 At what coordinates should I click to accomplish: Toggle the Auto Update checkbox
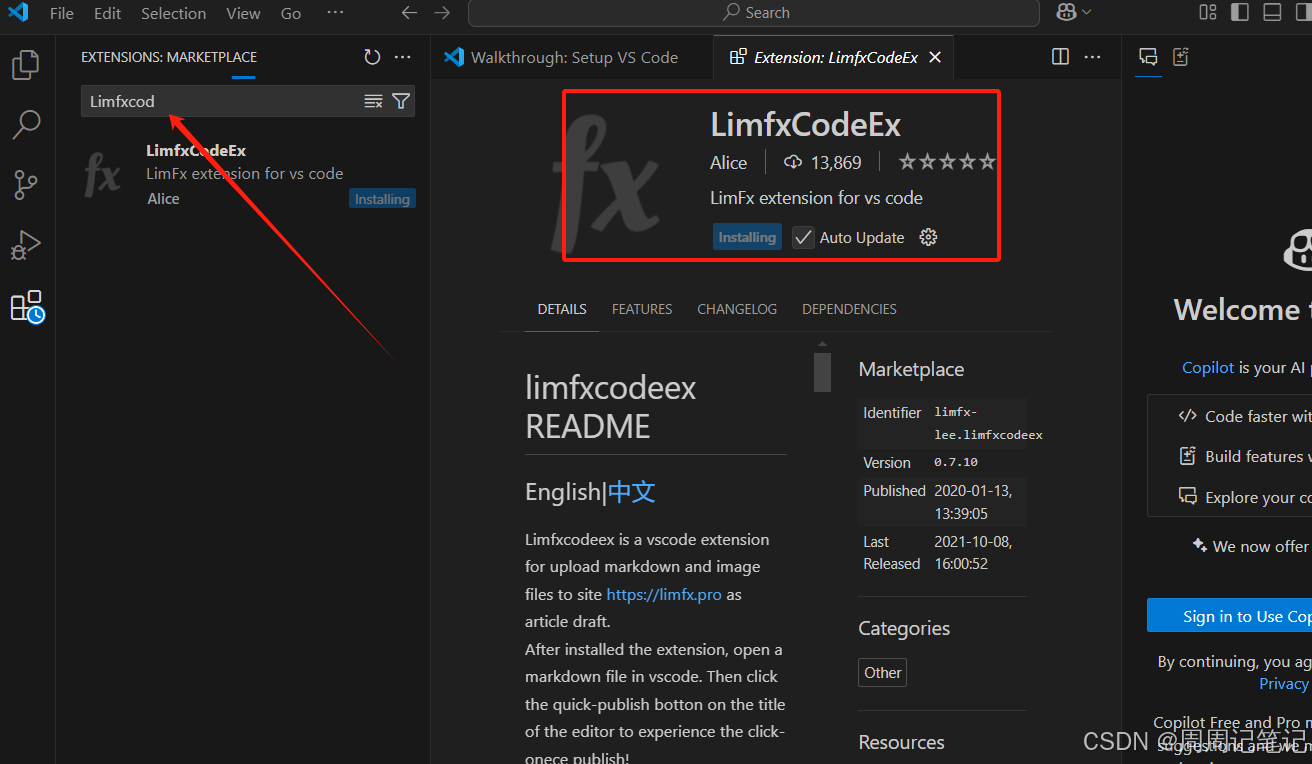[803, 237]
